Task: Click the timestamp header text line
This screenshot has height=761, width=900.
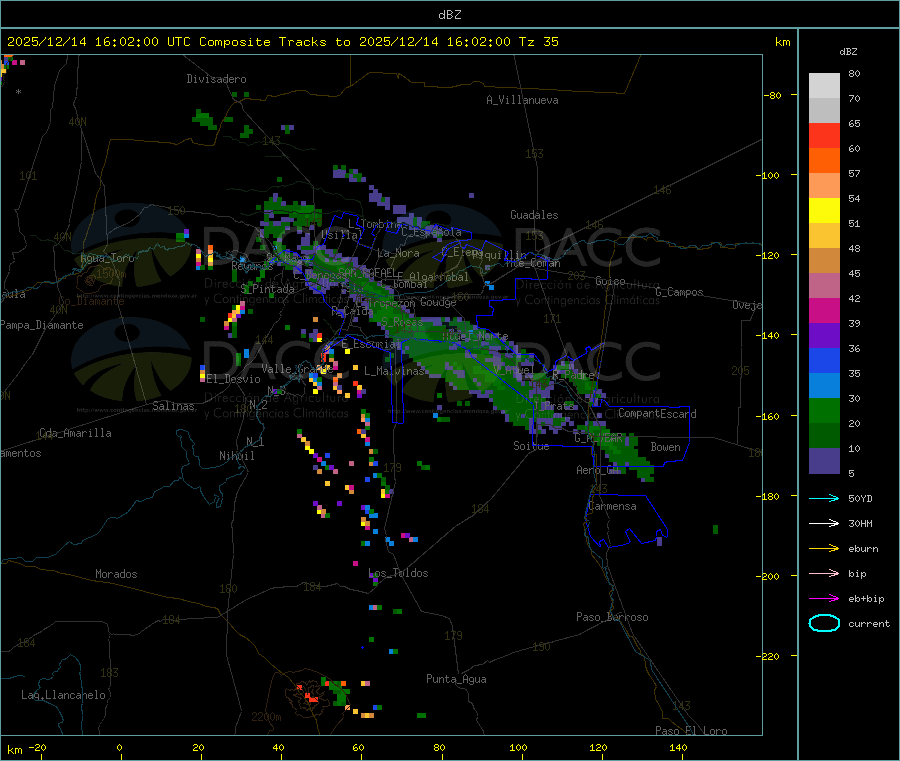Action: click(282, 42)
